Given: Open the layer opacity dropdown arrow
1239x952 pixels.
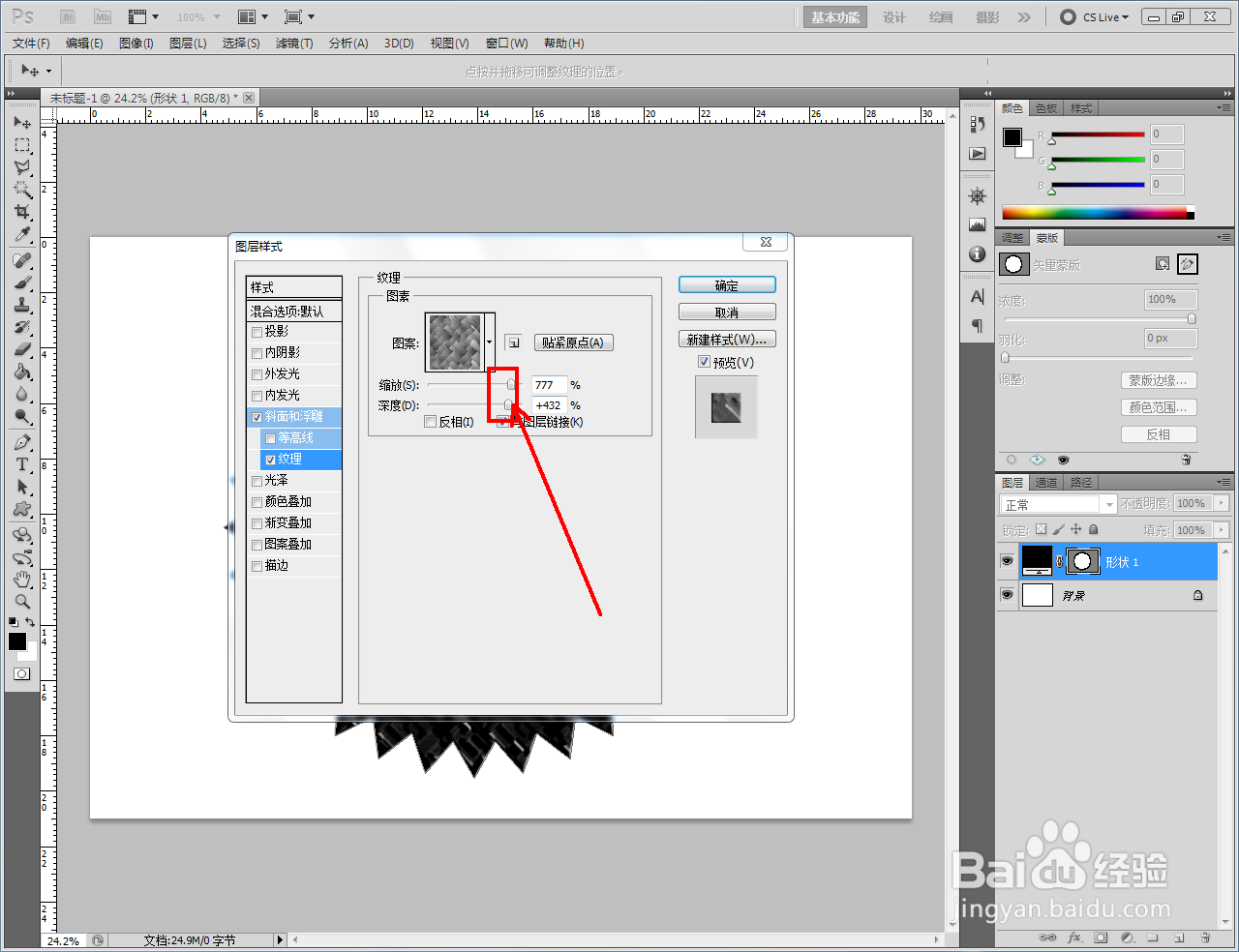Looking at the screenshot, I should 1222,503.
